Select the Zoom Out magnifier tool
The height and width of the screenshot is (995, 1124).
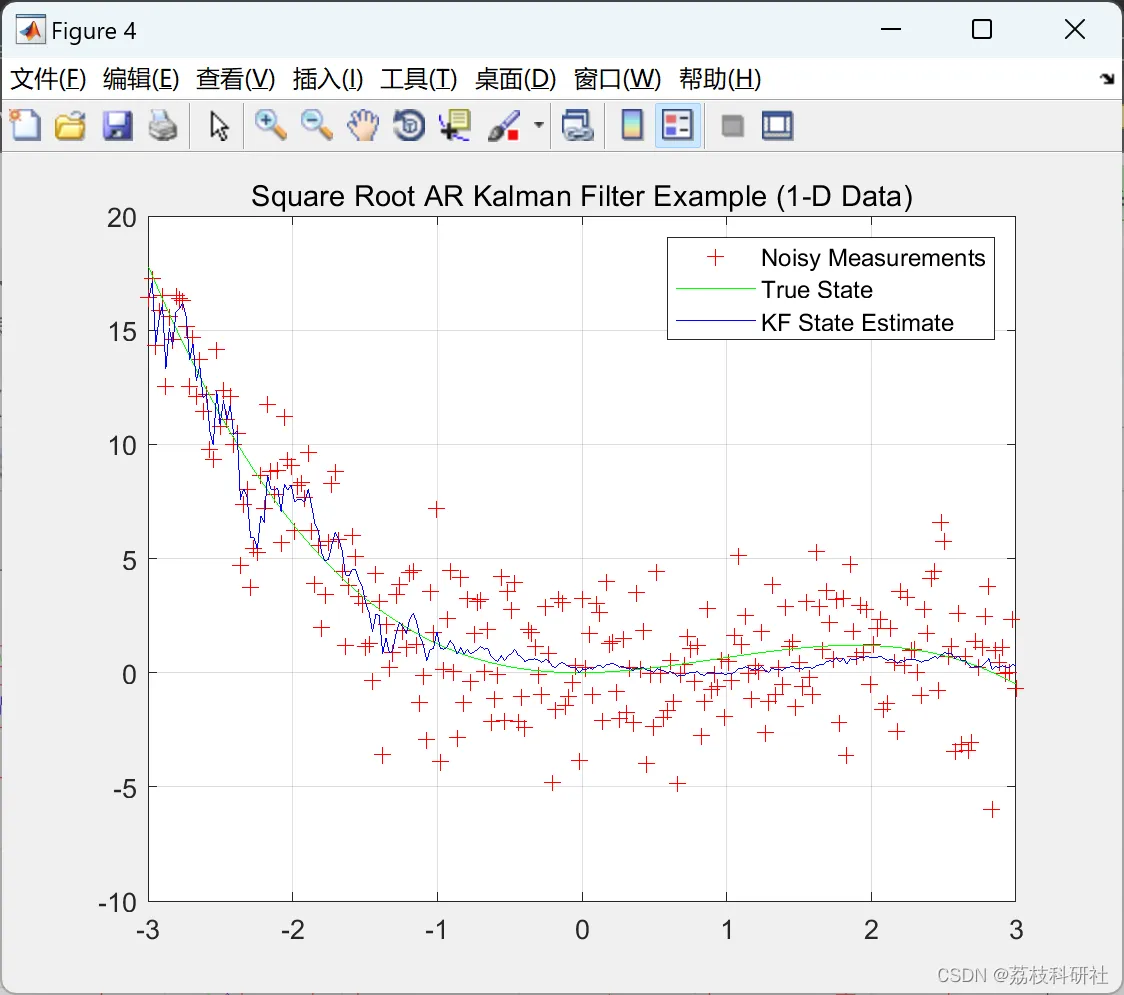pos(316,125)
